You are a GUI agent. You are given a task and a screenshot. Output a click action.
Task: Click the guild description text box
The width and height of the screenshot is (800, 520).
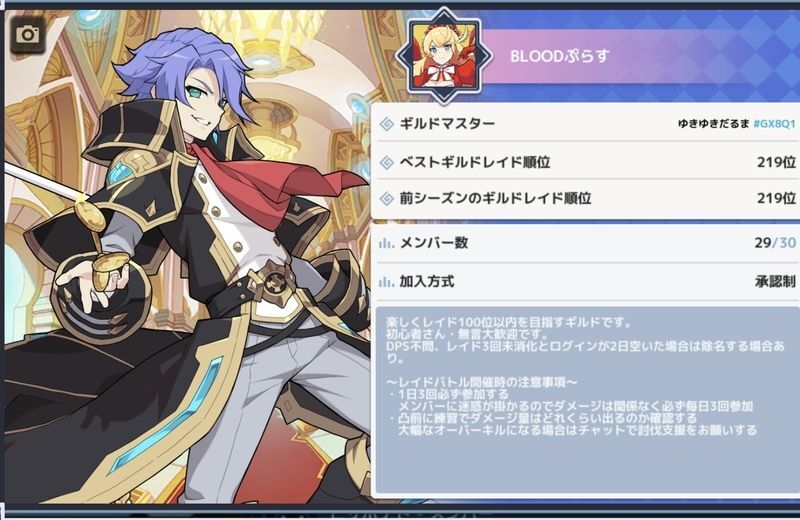[x=587, y=400]
